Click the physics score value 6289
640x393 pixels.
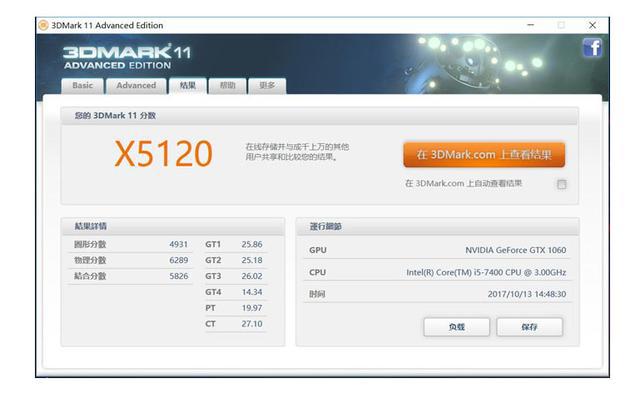point(178,260)
